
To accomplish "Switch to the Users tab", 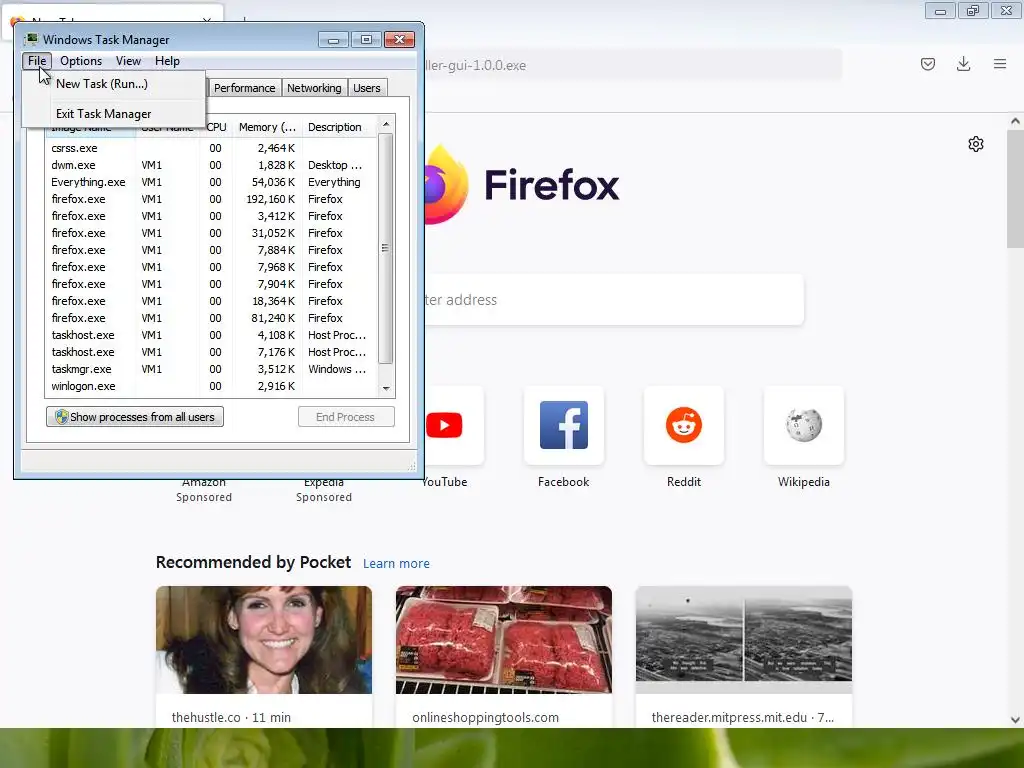I will pos(366,88).
